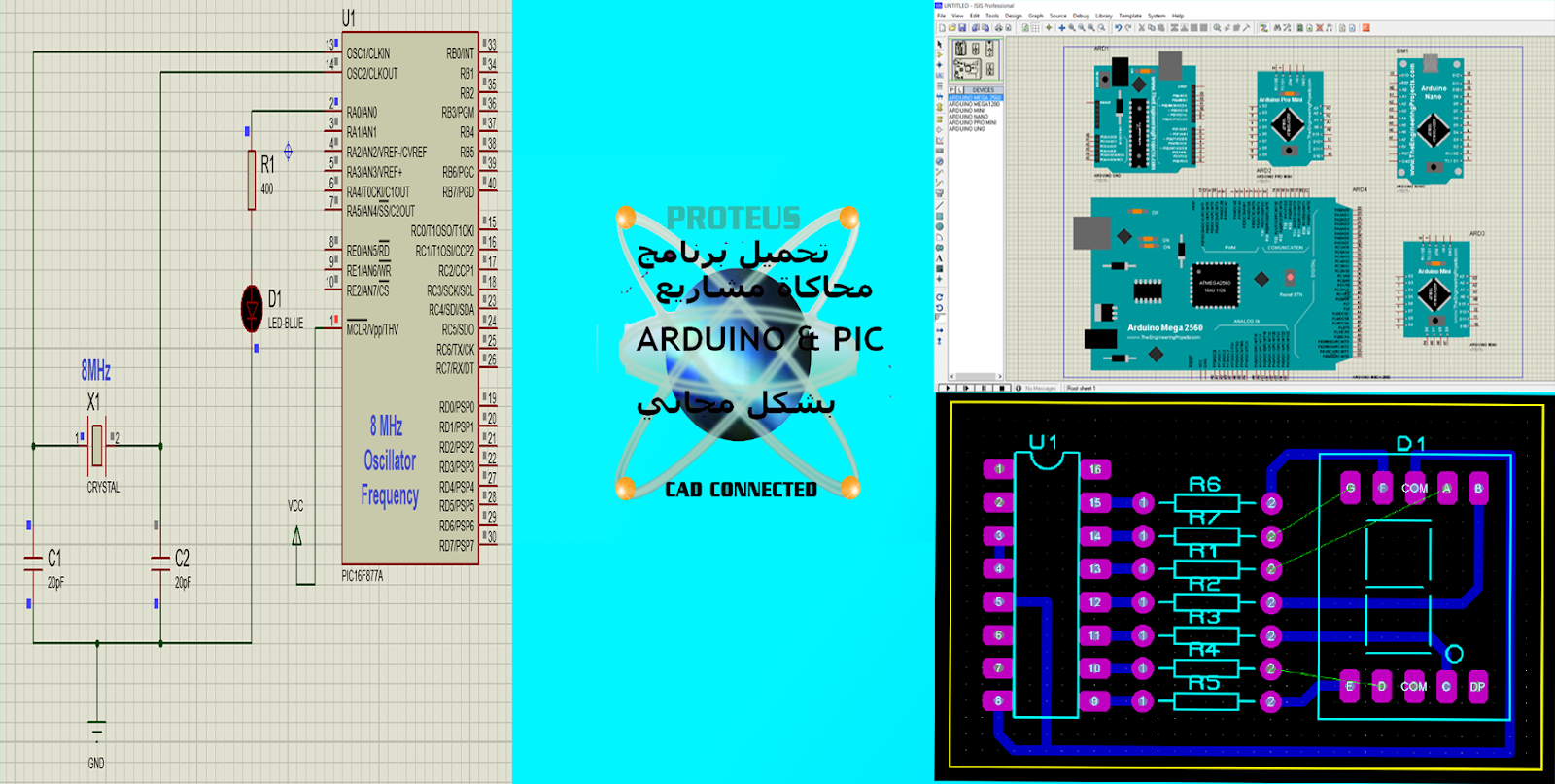Click the Paste from clipboard icon
The width and height of the screenshot is (1555, 784).
coord(1161,28)
